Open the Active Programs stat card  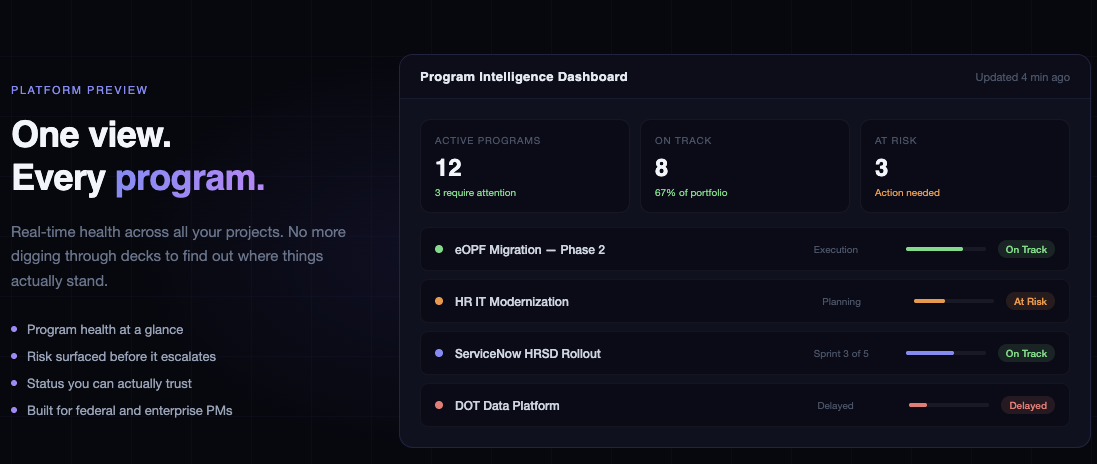(525, 166)
